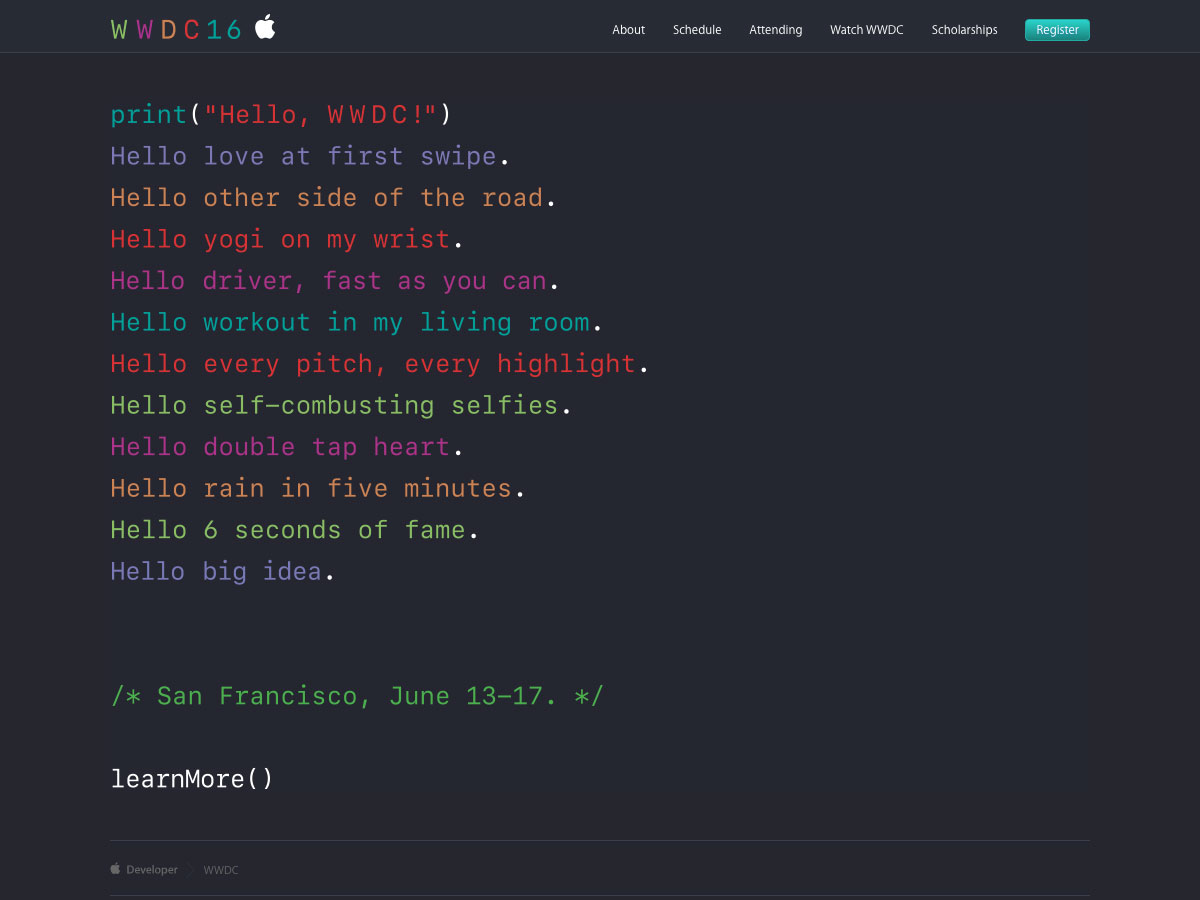Select "Hello self-combusting selfies." line

(x=341, y=406)
